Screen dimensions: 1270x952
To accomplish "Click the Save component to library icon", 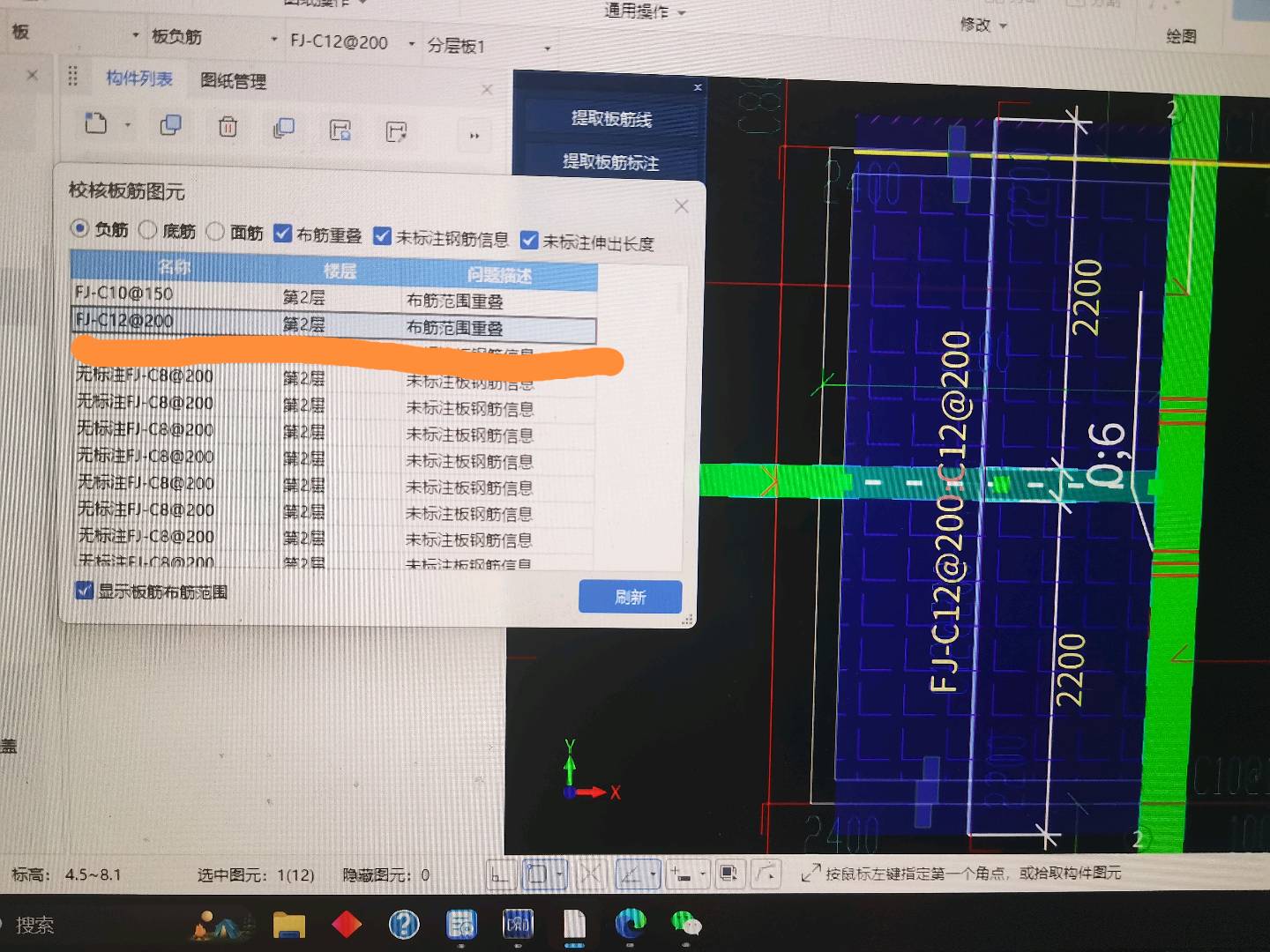I will (340, 130).
